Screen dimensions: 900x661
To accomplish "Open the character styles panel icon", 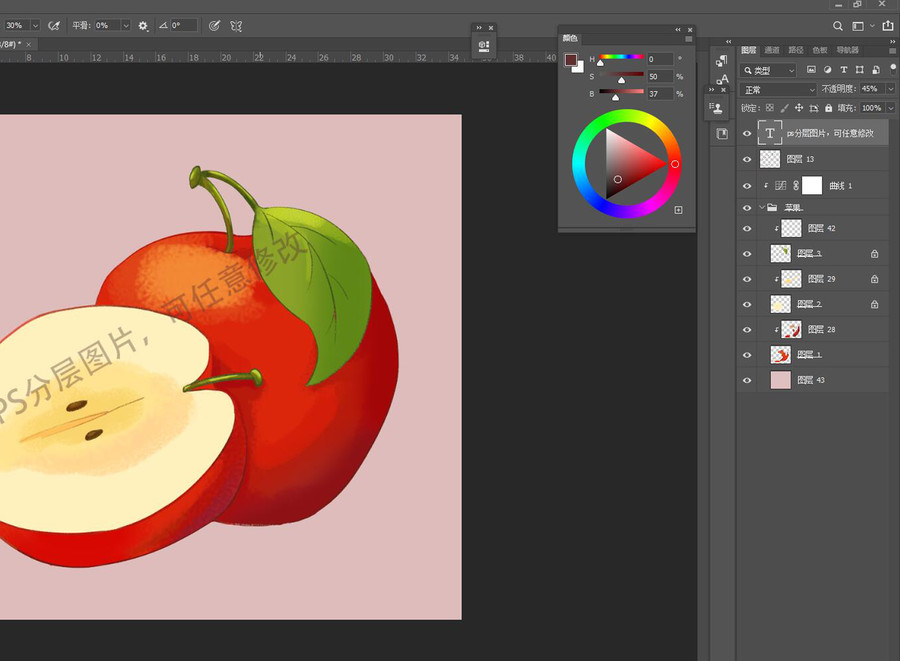I will point(721,79).
